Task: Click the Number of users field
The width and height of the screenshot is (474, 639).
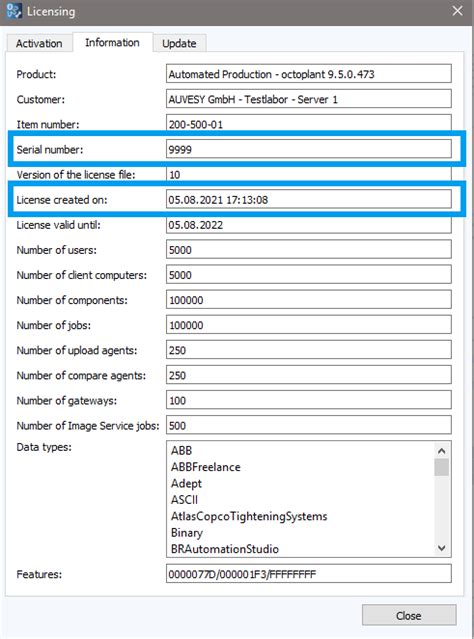Action: (x=309, y=249)
